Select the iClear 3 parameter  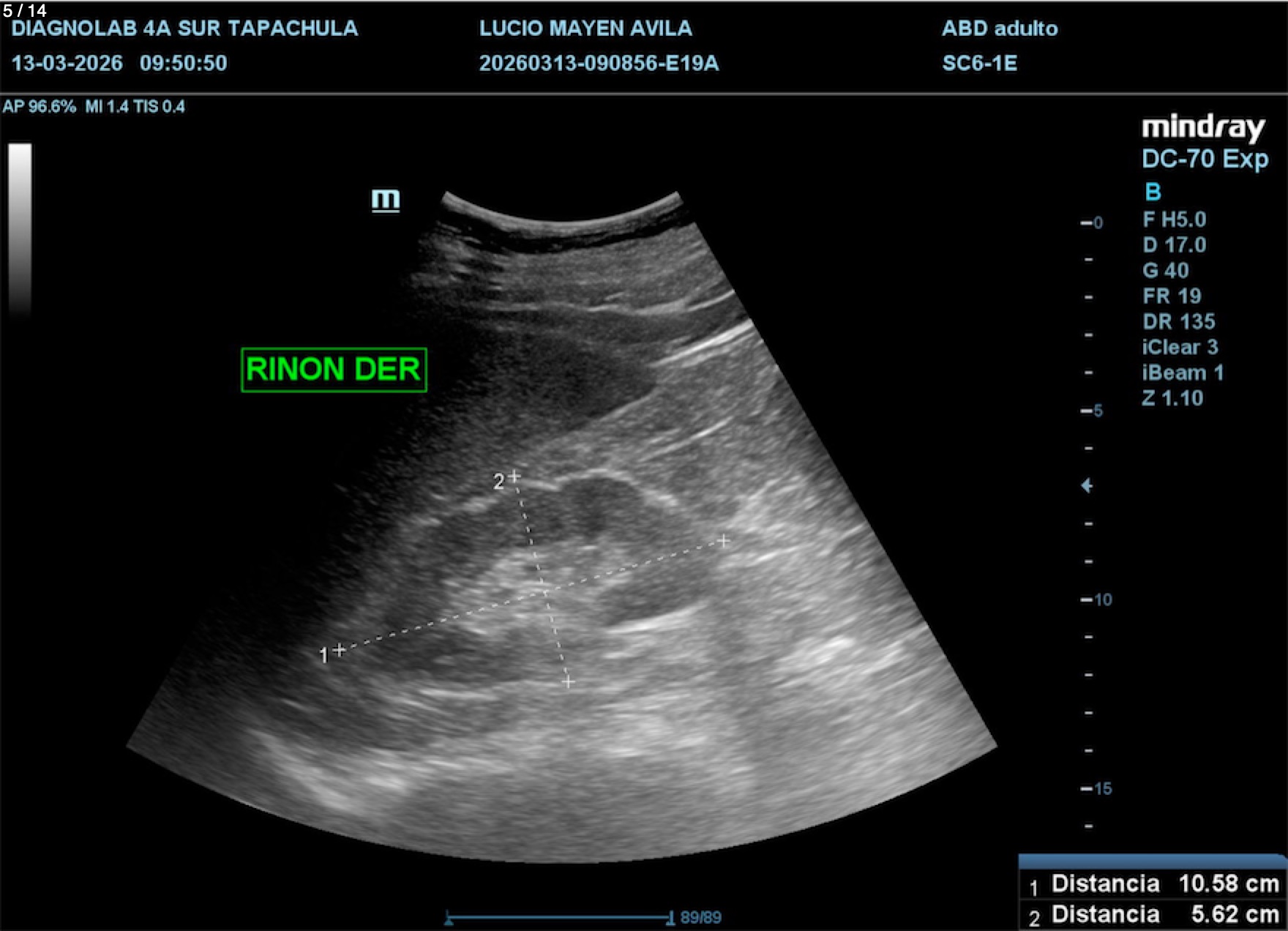pos(1180,347)
